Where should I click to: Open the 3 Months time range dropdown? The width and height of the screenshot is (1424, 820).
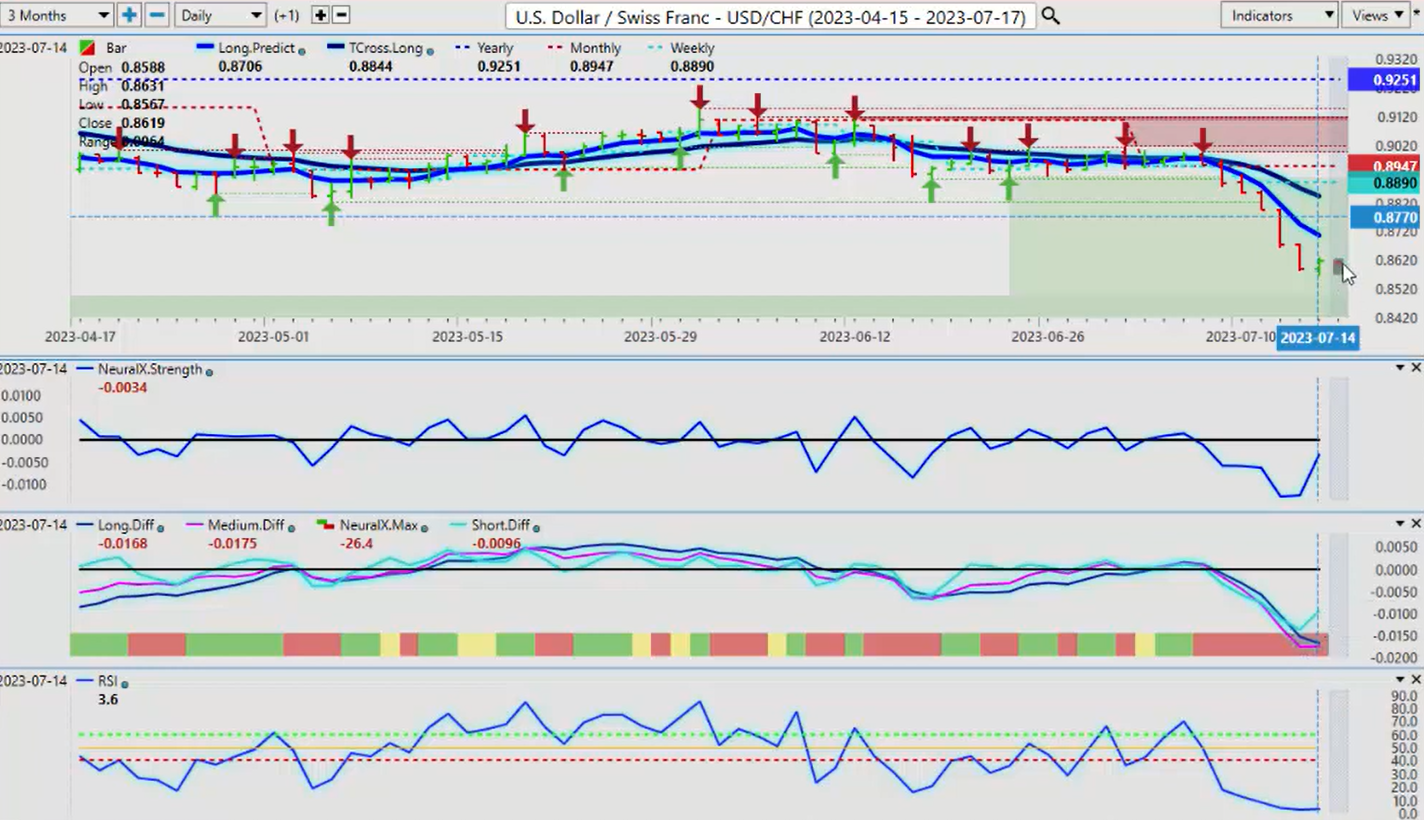tap(57, 15)
